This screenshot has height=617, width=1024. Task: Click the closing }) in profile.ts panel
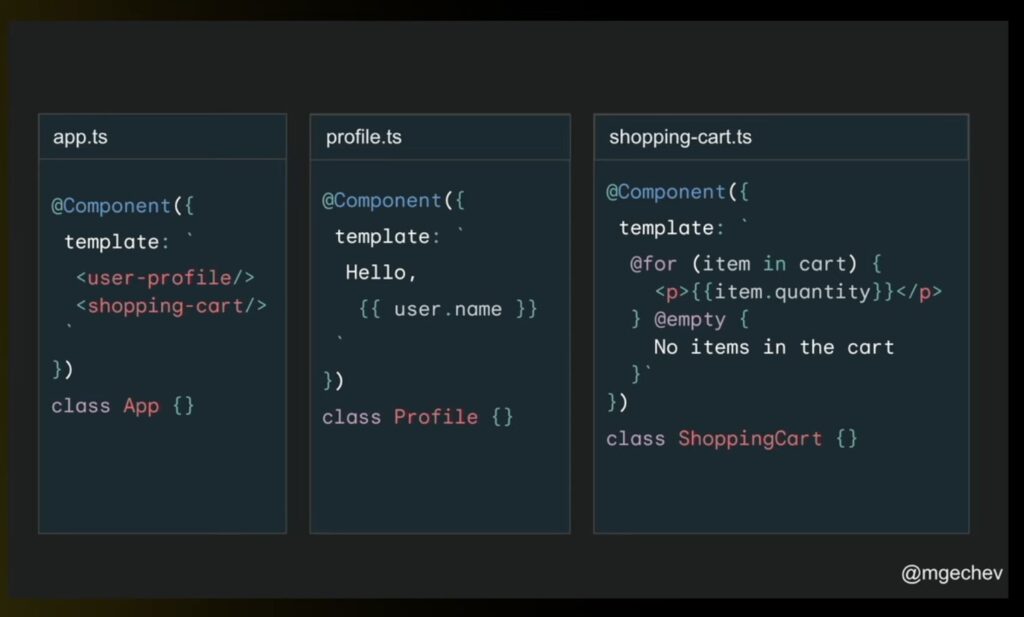(333, 380)
